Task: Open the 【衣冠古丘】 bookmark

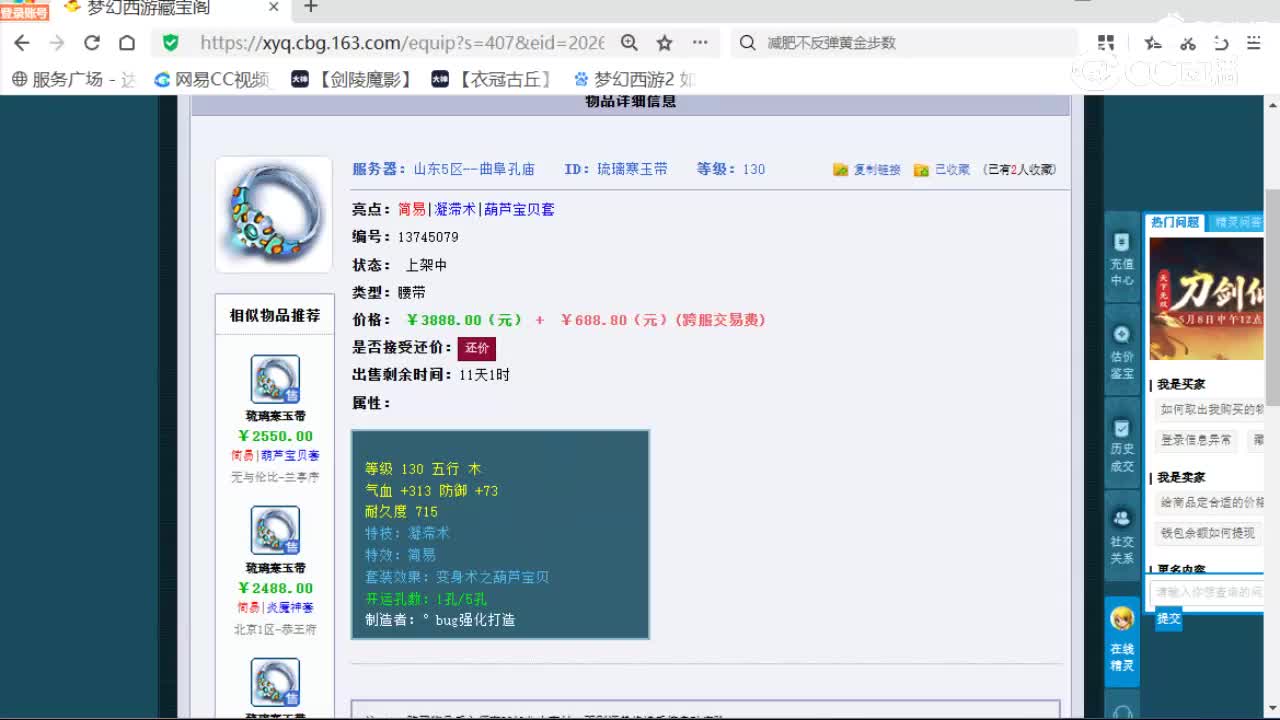Action: pos(492,79)
